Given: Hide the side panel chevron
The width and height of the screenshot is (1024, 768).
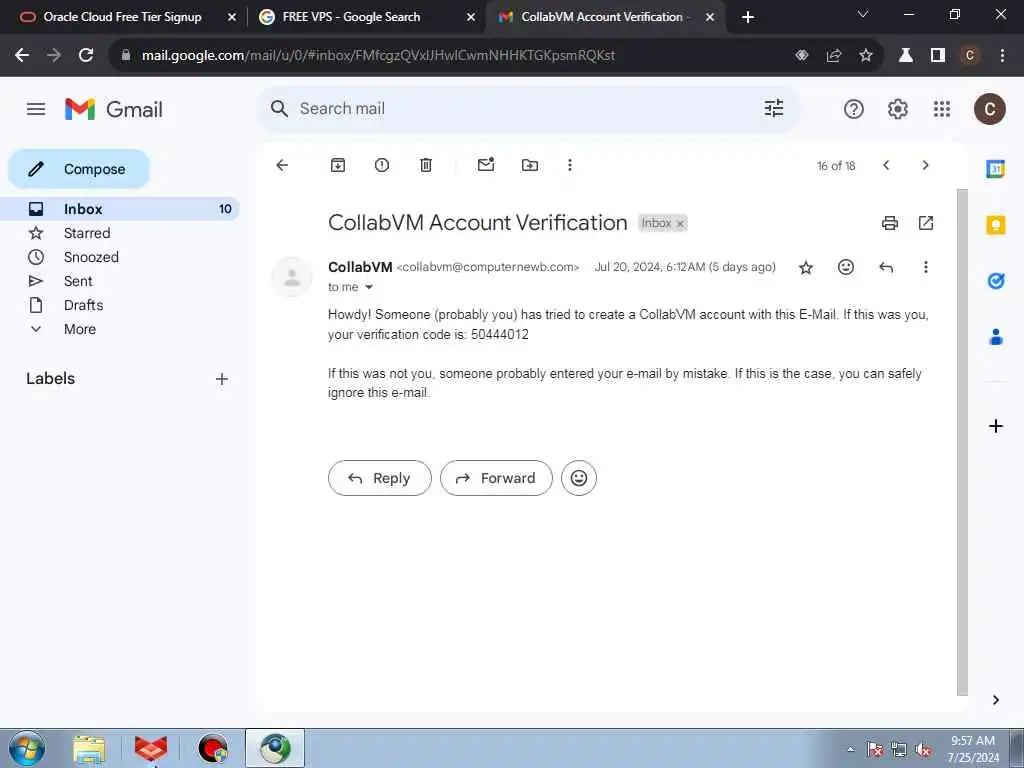Looking at the screenshot, I should click(x=995, y=700).
